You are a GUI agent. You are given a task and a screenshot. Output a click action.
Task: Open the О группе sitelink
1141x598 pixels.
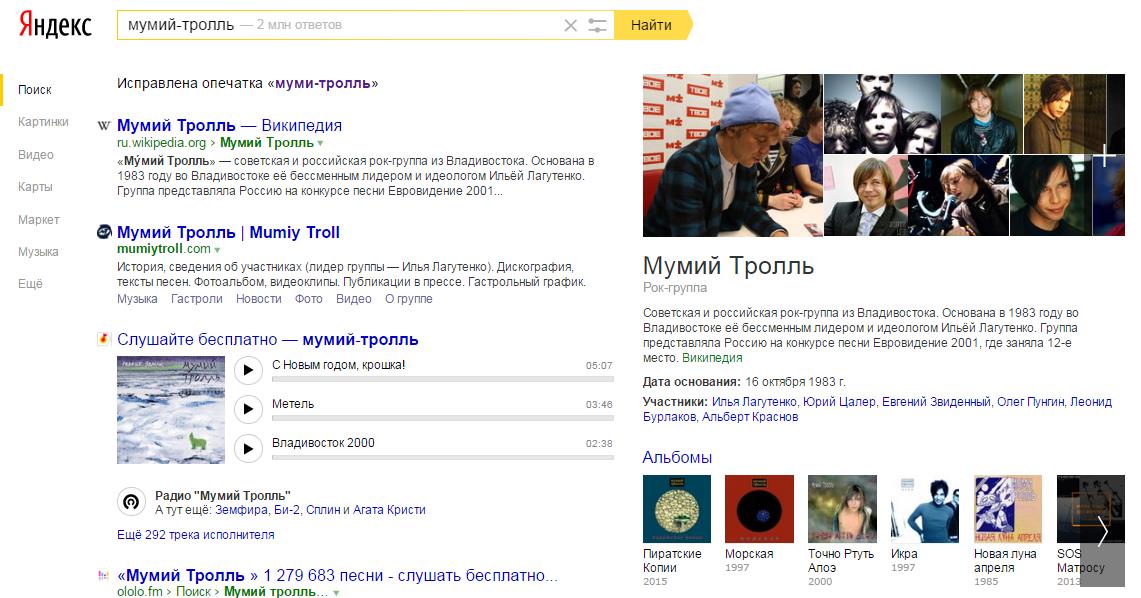click(408, 299)
